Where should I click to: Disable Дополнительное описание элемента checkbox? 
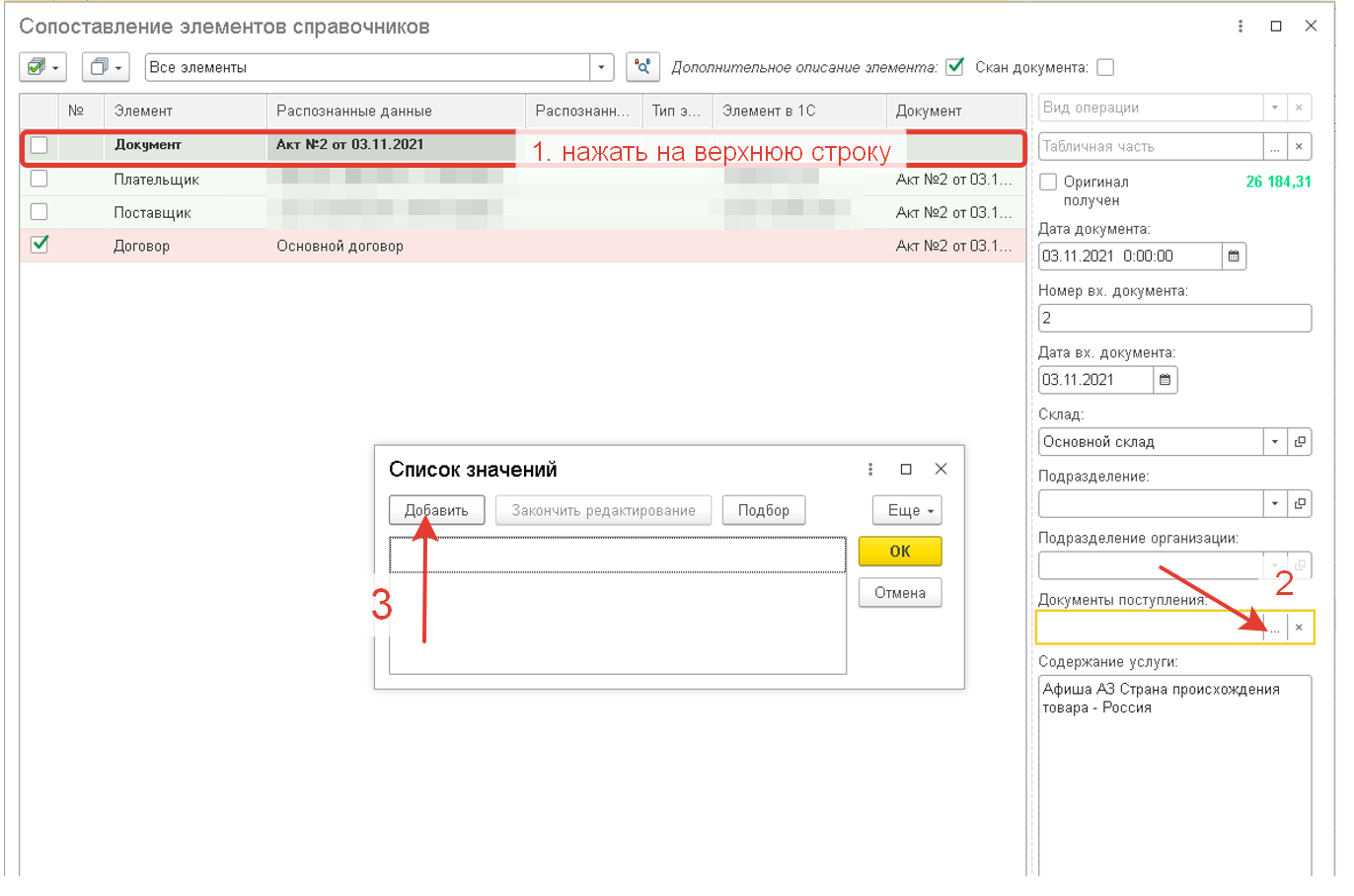954,67
